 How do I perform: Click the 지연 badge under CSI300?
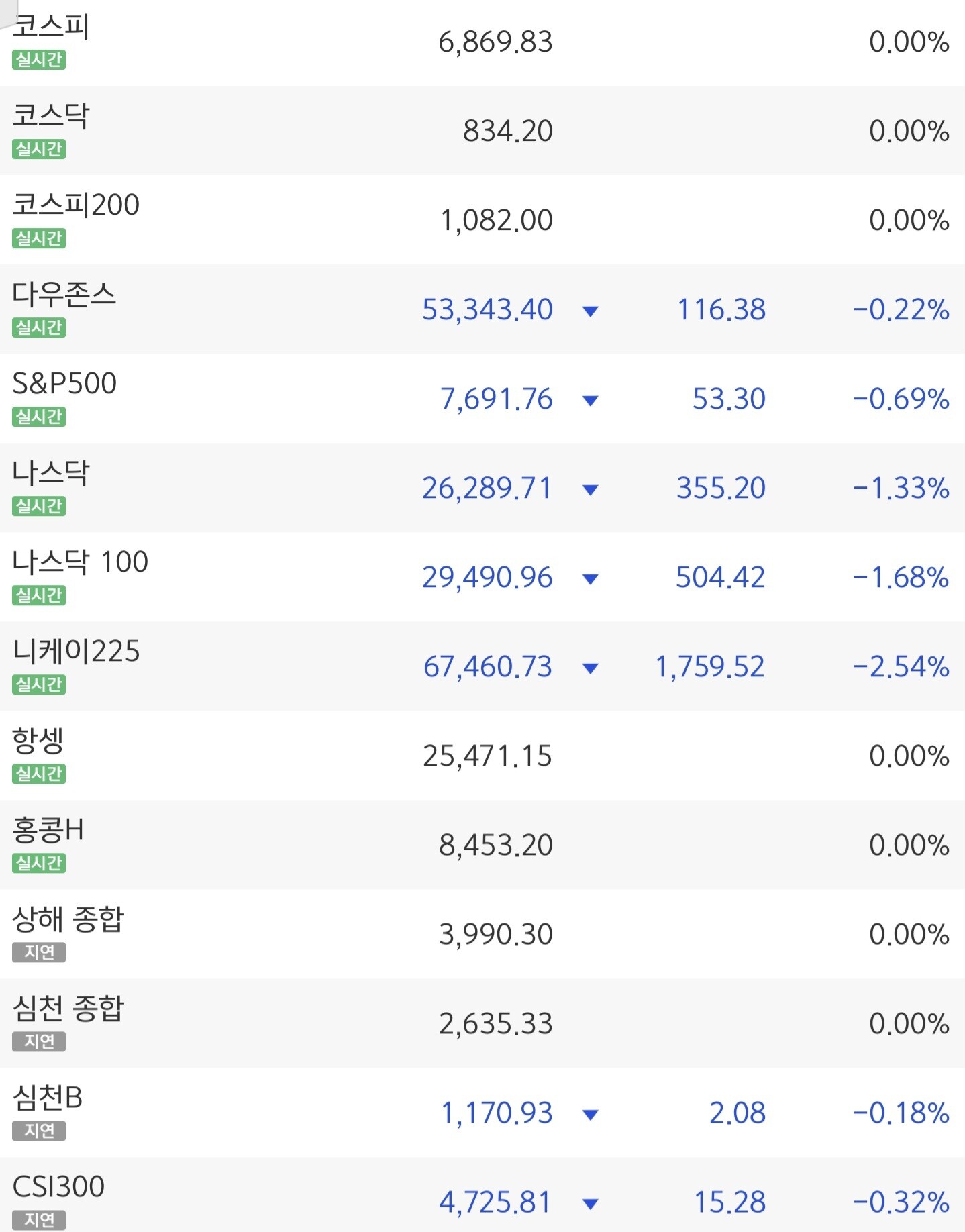coord(39,1220)
